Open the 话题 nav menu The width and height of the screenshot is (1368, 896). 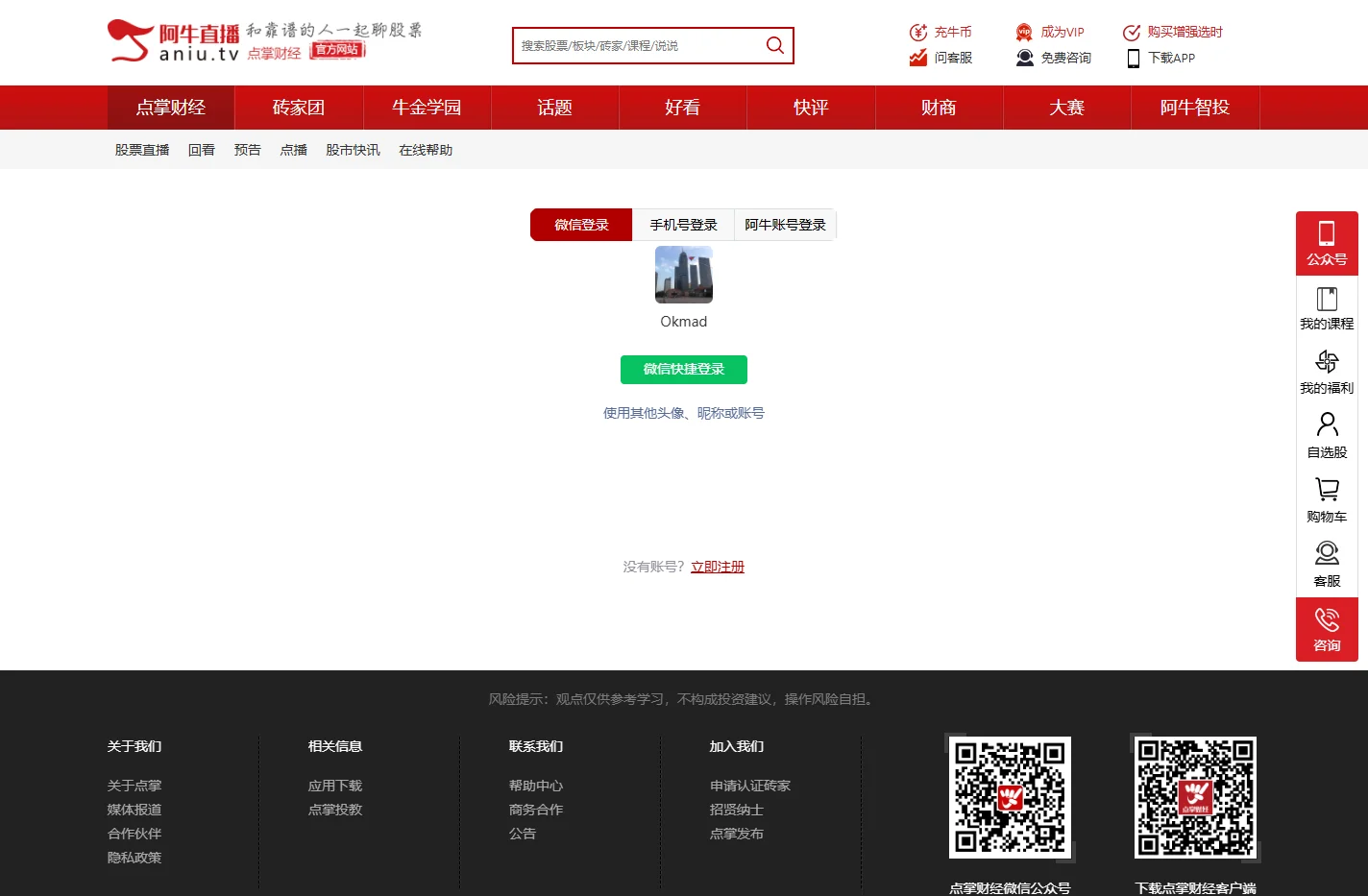pos(554,108)
